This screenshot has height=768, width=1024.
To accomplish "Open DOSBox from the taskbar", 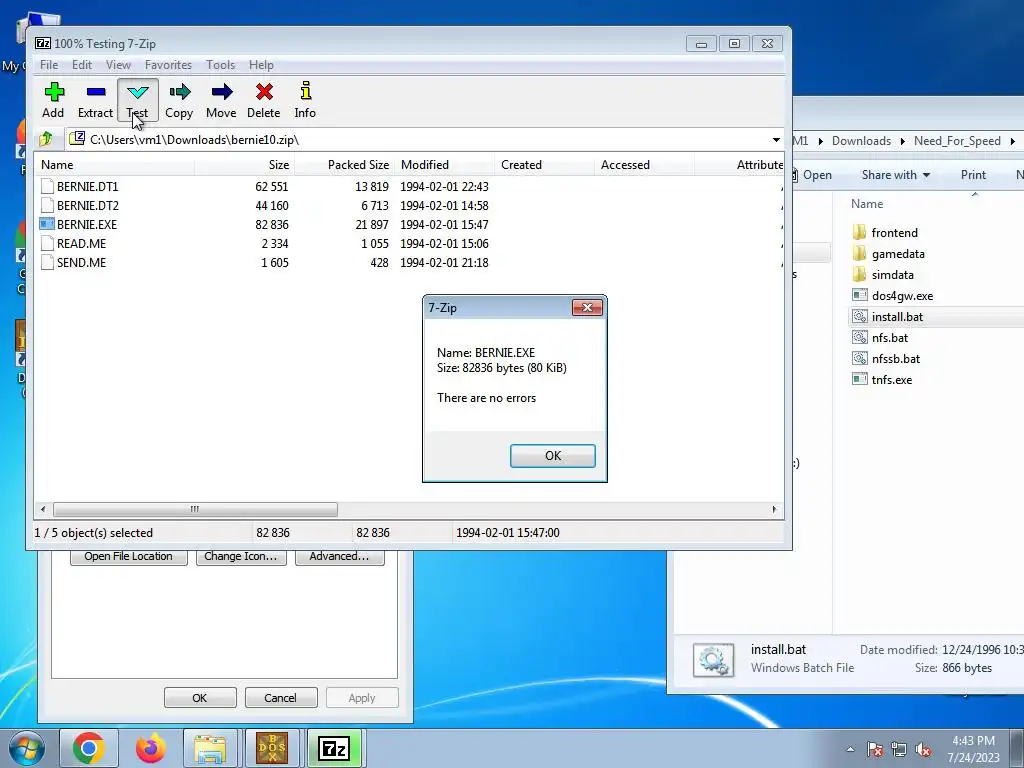I will (x=272, y=748).
